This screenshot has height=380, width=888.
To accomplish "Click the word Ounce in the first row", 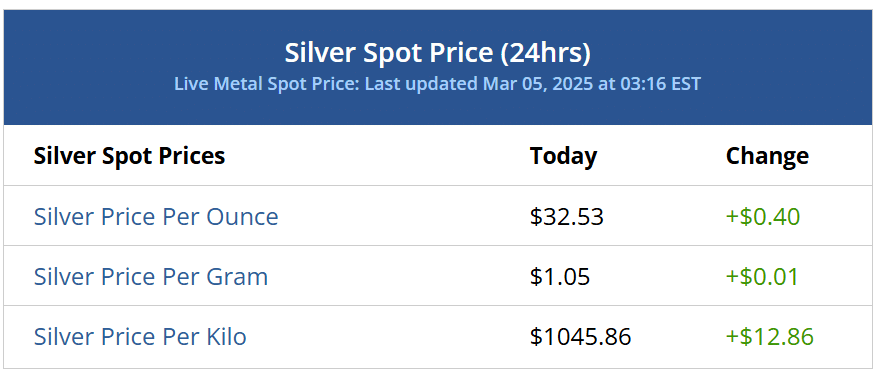I will coord(242,217).
